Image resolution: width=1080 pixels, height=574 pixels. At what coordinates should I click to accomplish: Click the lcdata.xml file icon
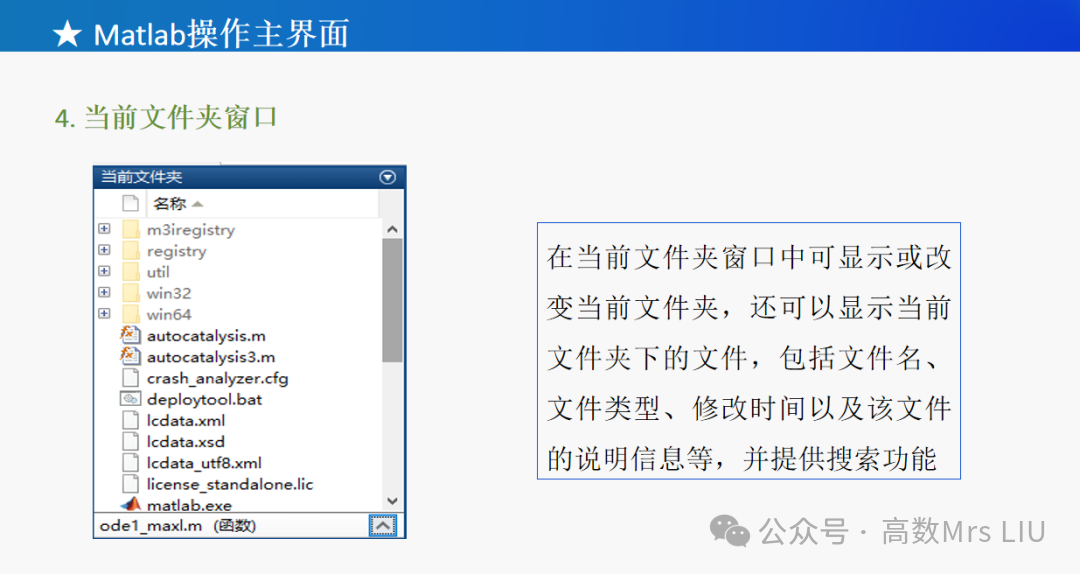[130, 420]
